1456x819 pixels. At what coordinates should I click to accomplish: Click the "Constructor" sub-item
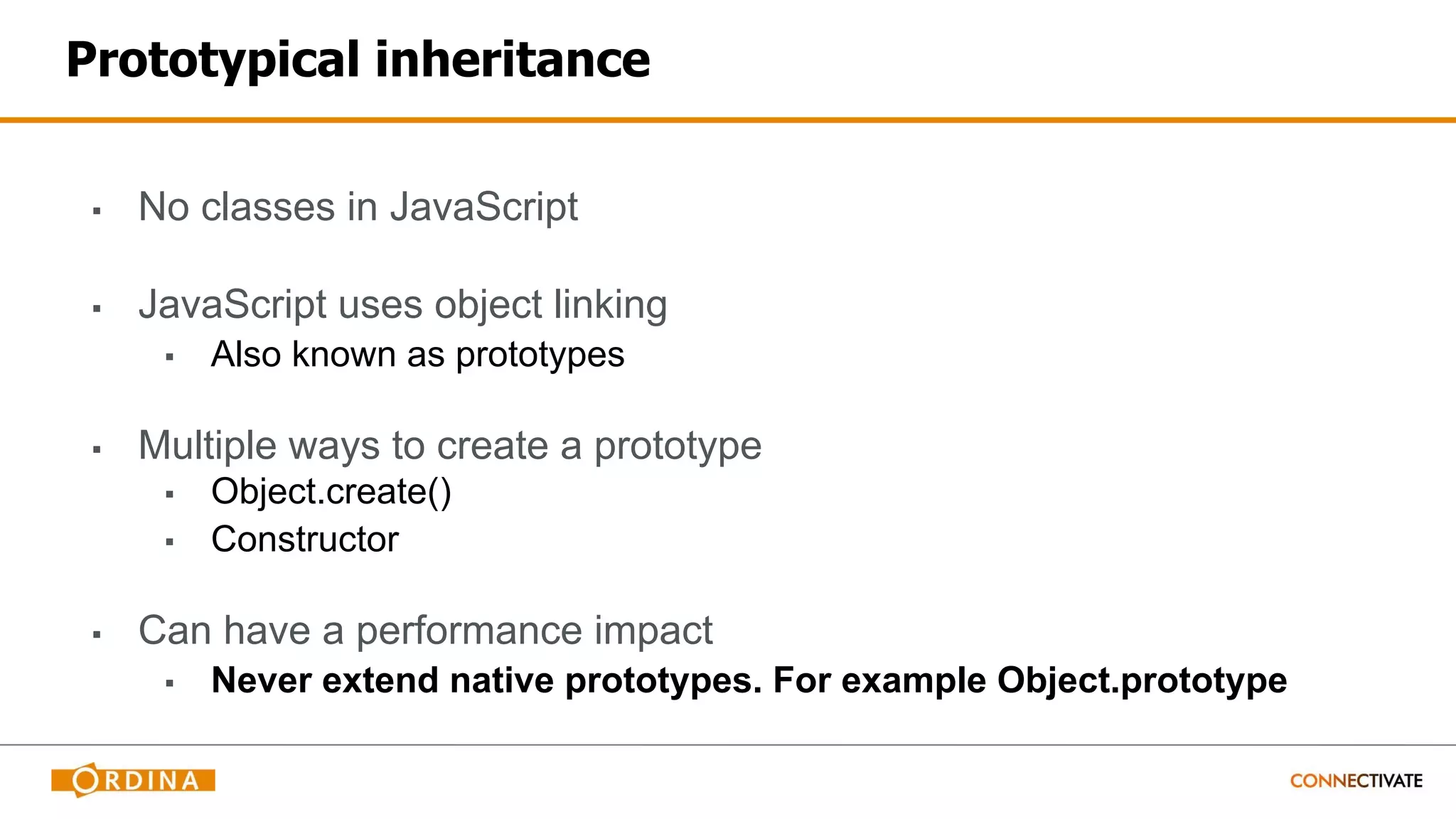(x=304, y=539)
